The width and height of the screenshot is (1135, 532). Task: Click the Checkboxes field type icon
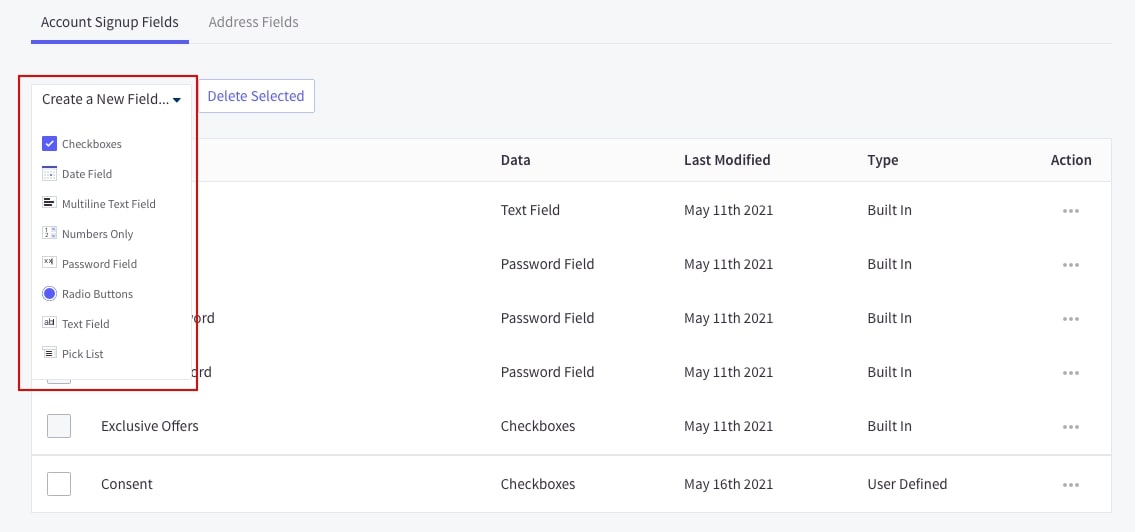[x=49, y=144]
